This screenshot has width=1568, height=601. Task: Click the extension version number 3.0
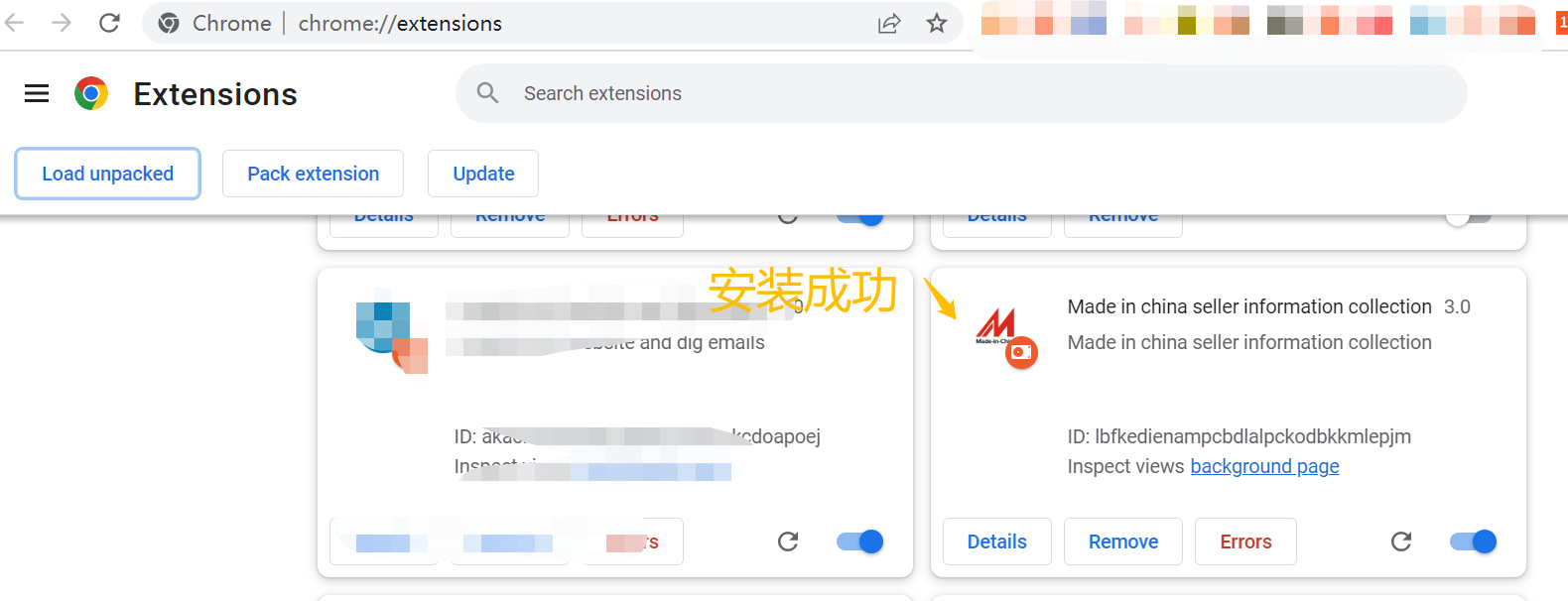(x=1457, y=306)
